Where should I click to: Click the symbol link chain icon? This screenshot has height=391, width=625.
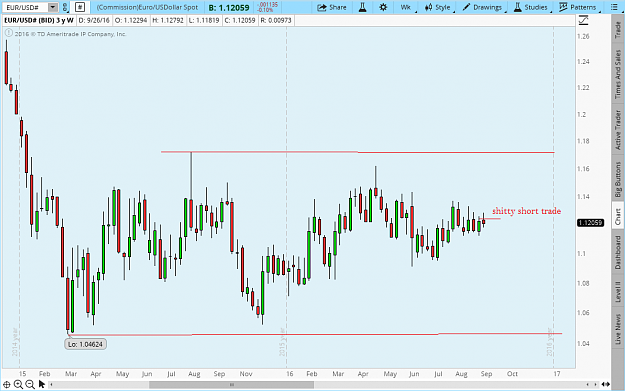pyautogui.click(x=65, y=7)
